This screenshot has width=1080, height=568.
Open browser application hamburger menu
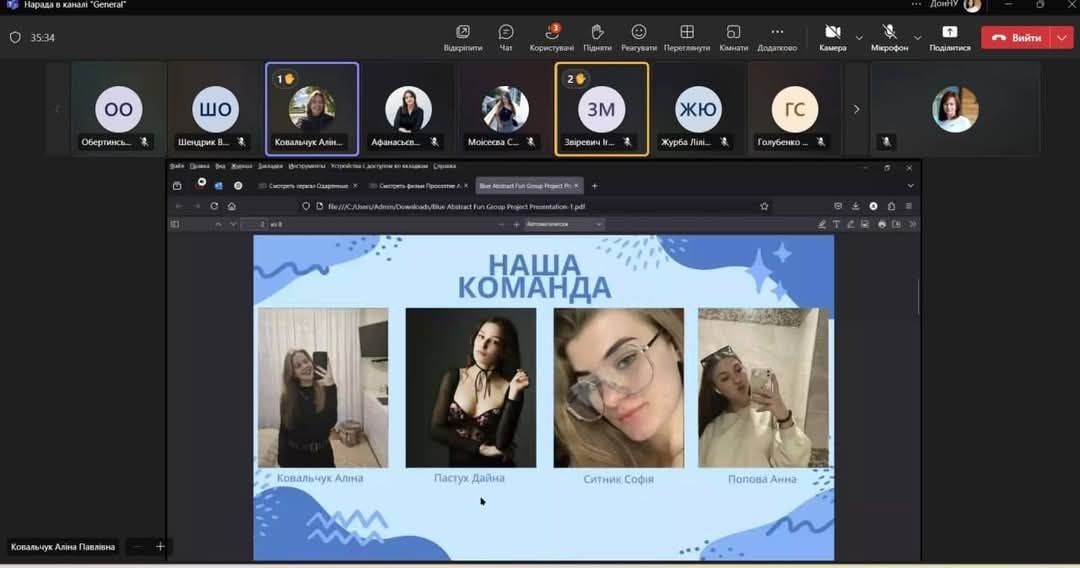tap(908, 206)
